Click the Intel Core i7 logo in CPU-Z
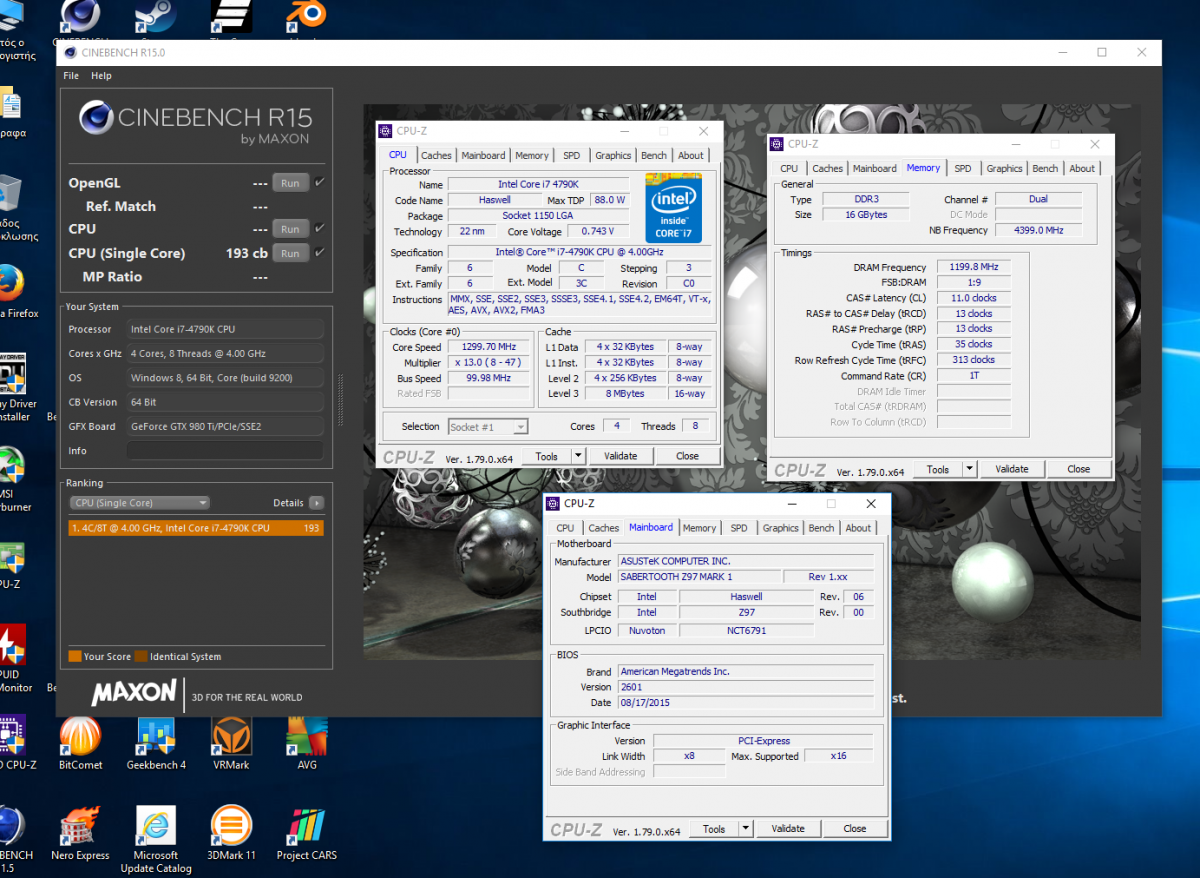 tap(673, 208)
